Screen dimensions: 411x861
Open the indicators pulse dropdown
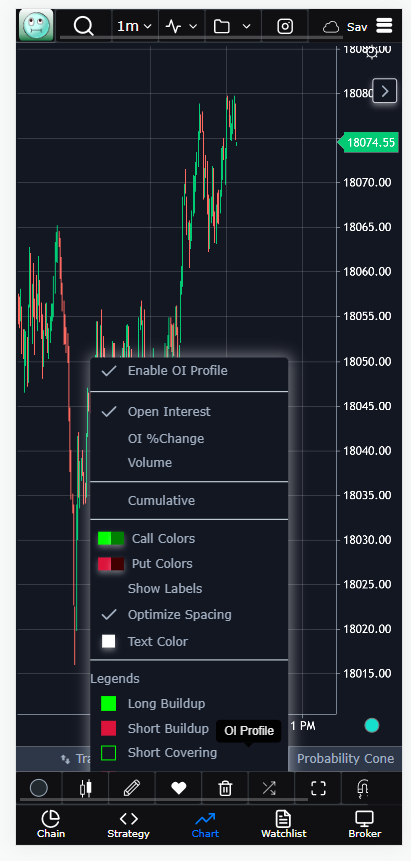pyautogui.click(x=181, y=26)
